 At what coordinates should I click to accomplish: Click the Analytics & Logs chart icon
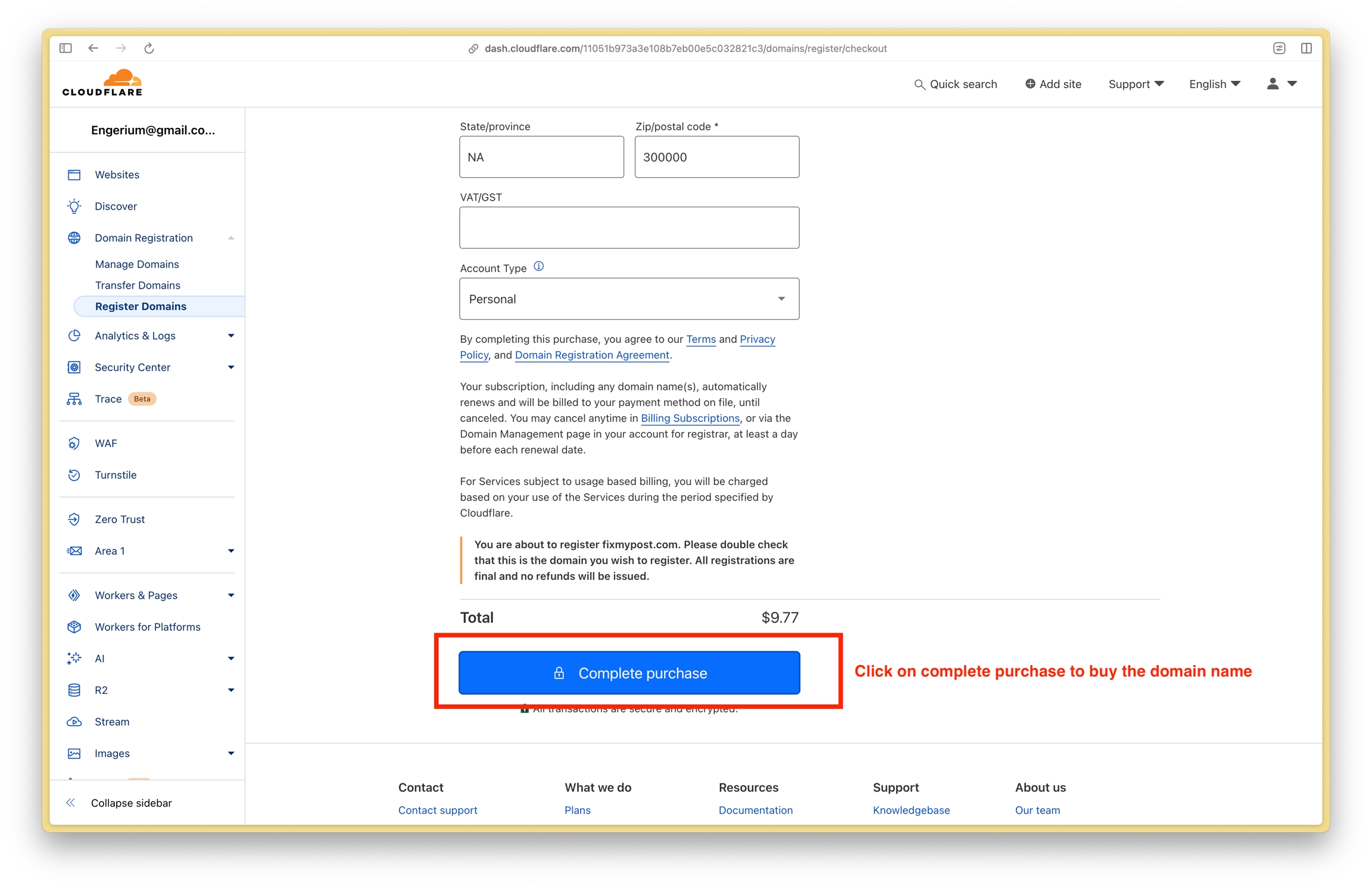tap(74, 336)
